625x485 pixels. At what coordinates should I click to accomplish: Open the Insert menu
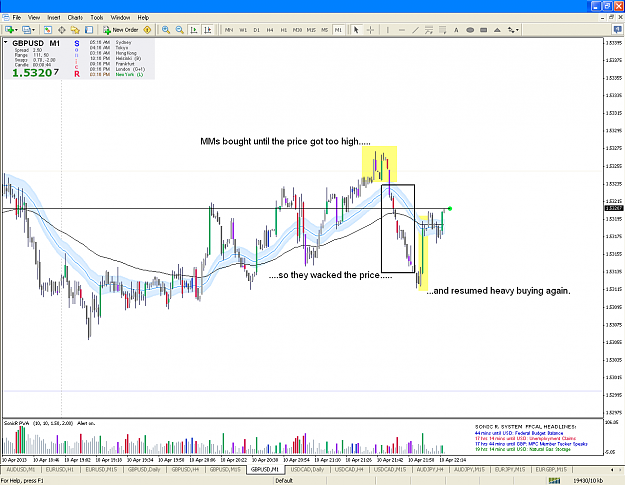click(x=54, y=18)
